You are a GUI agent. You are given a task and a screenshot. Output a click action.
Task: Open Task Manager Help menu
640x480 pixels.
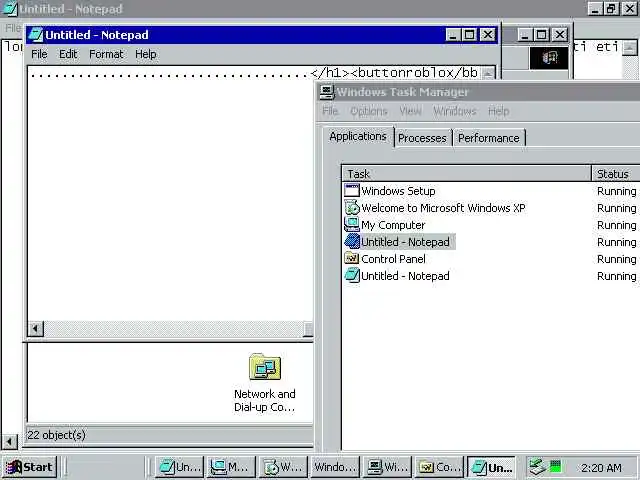(498, 111)
